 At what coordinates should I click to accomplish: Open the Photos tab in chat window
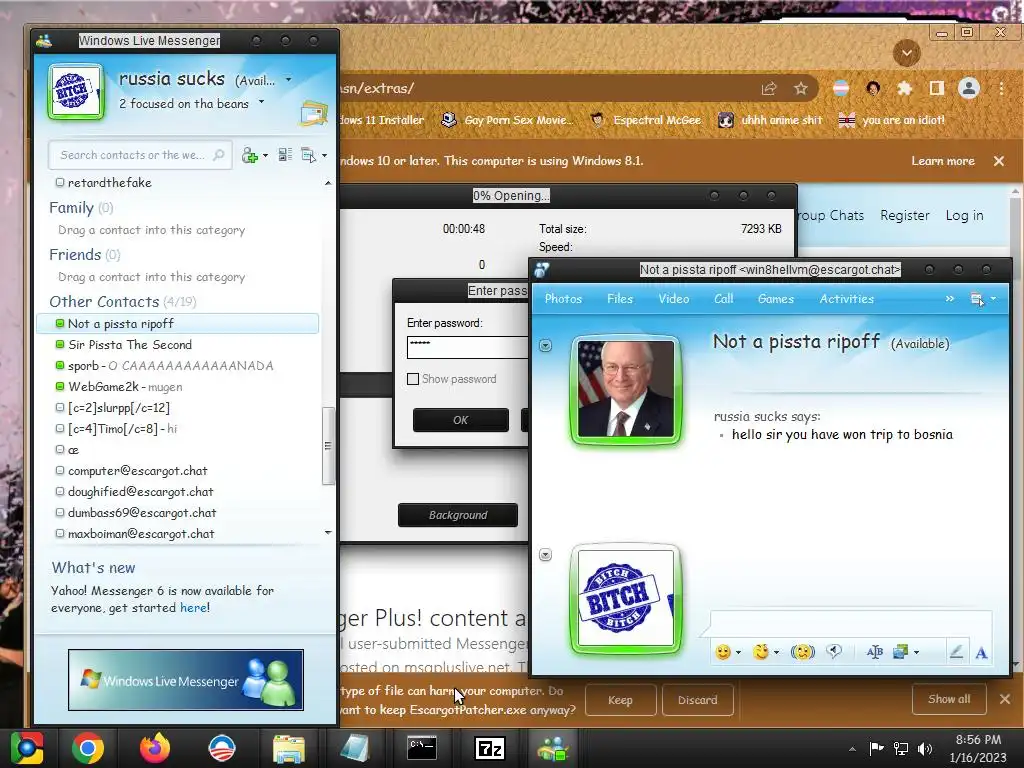(x=563, y=299)
